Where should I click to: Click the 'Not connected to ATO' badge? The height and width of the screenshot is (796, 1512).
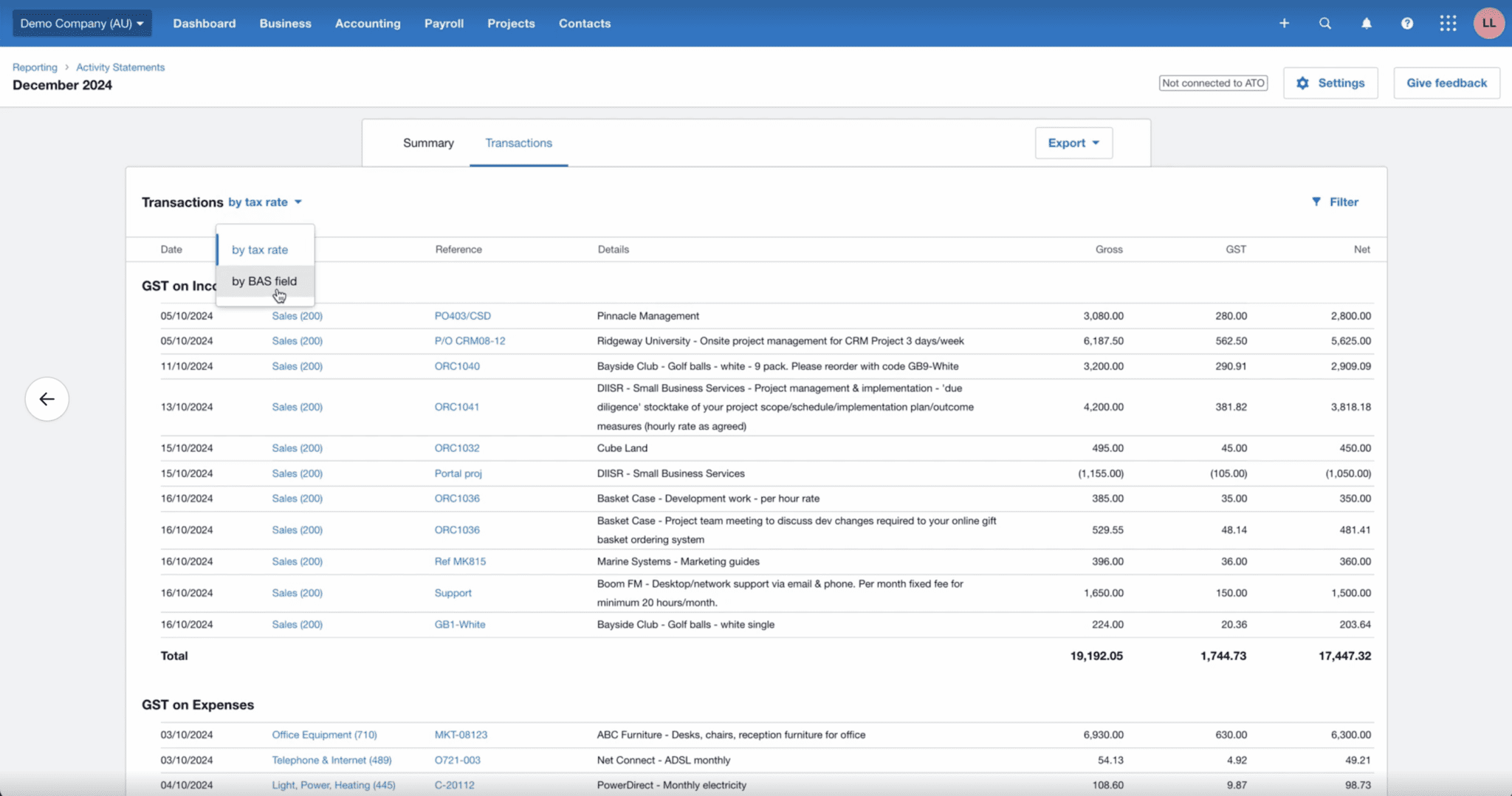coord(1213,83)
